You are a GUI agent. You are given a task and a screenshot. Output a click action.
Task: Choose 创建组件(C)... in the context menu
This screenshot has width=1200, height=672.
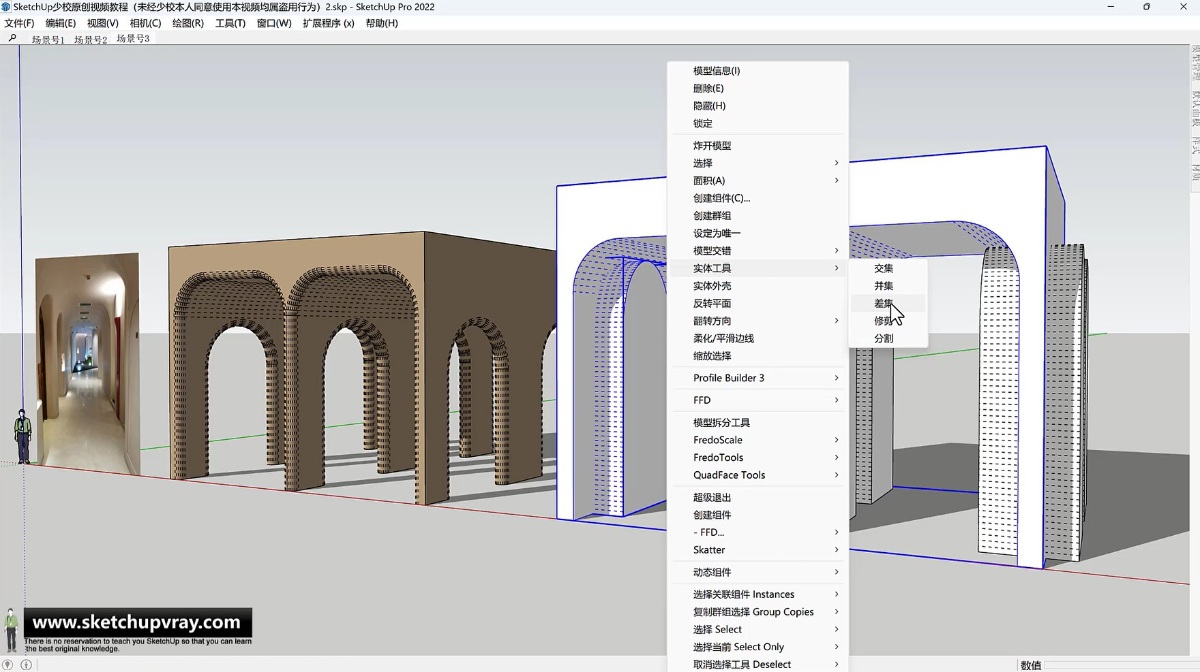point(757,198)
